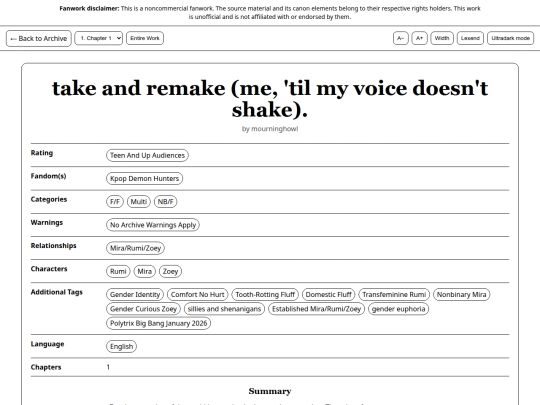Open the Domestic Fluff tag
540x405 pixels.
329,294
